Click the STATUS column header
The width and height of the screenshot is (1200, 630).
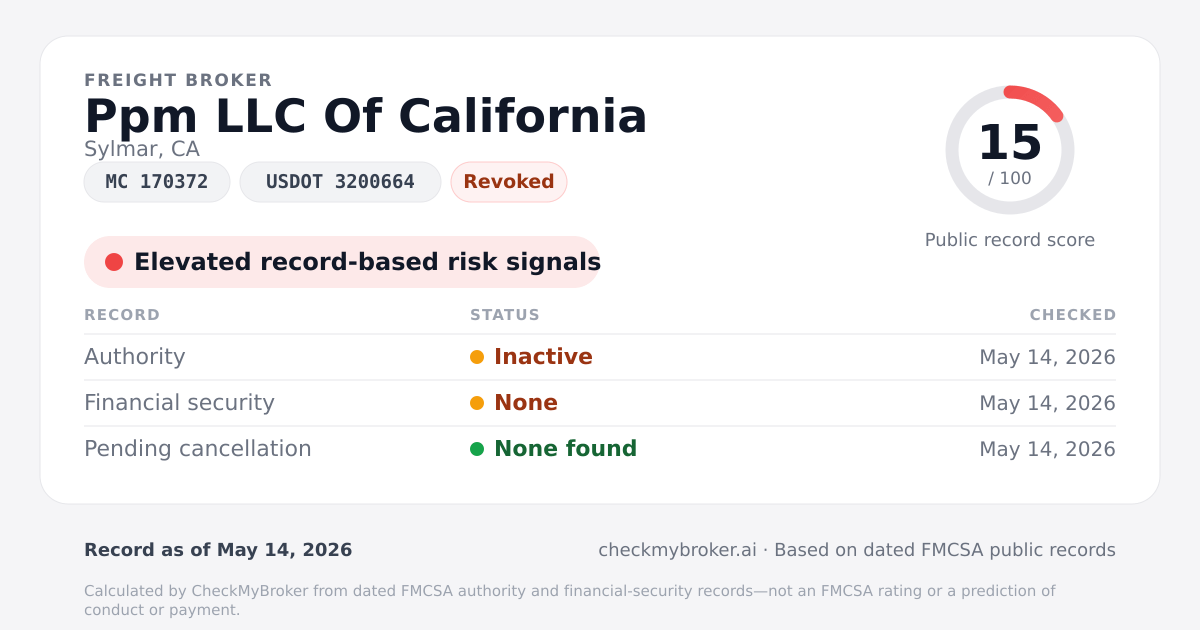pyautogui.click(x=505, y=315)
